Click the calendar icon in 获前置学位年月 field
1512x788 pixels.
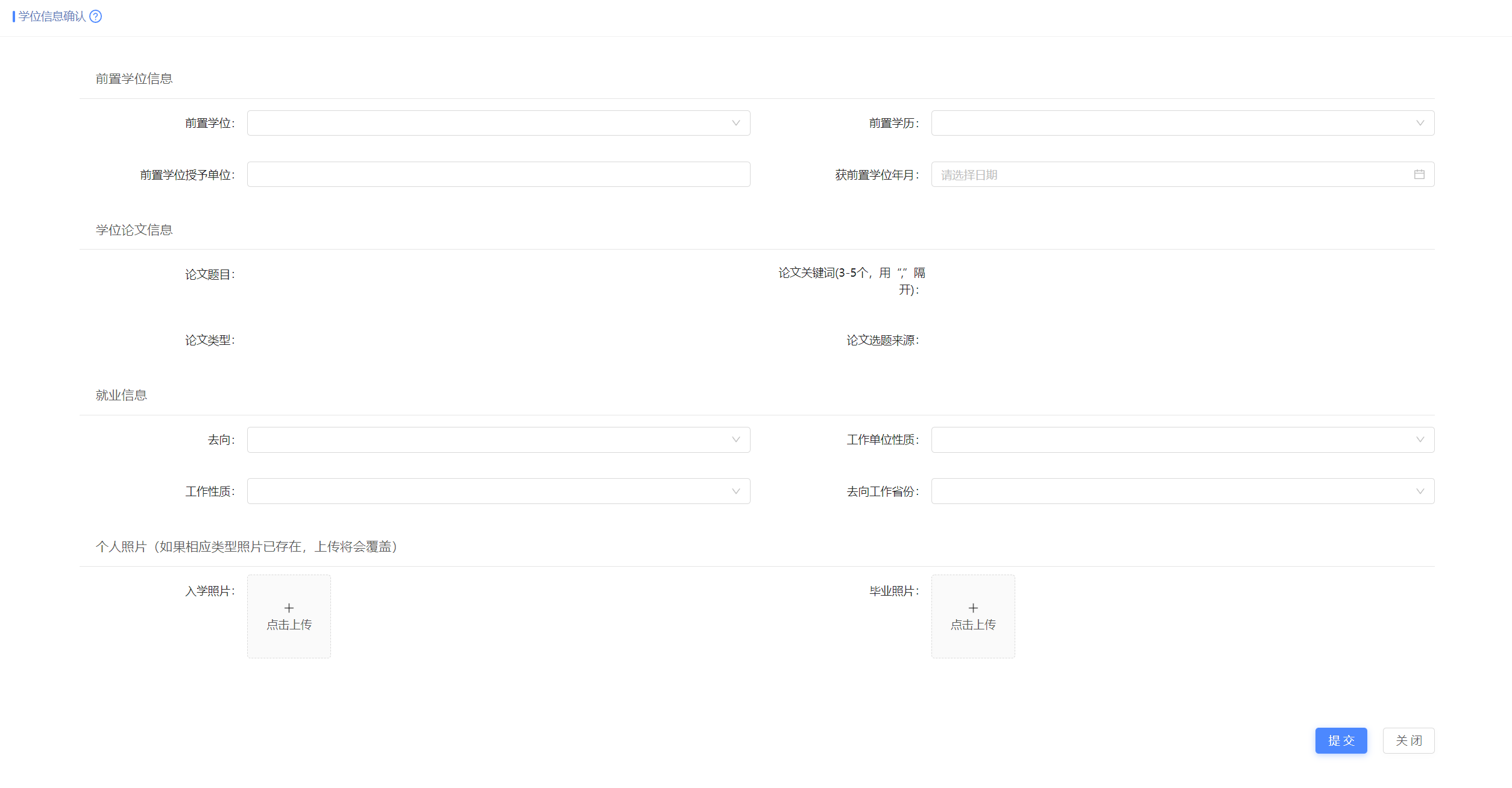1419,174
